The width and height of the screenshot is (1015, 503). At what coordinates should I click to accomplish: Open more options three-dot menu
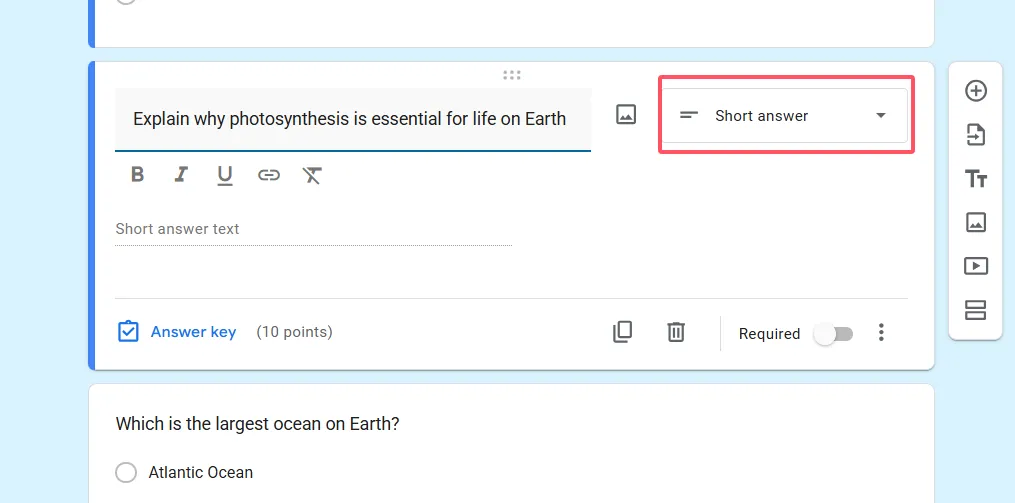coord(881,333)
